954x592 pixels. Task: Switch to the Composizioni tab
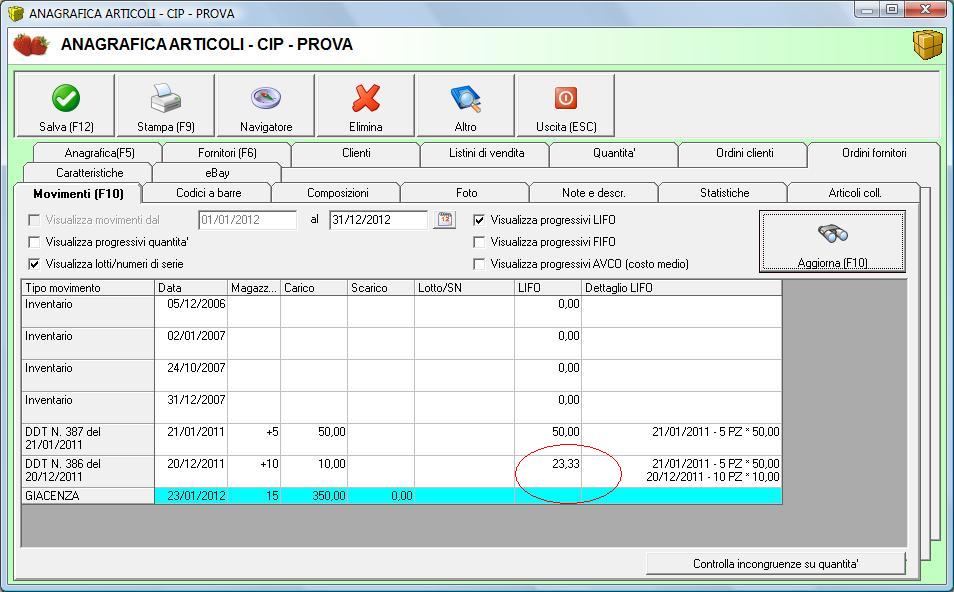pos(338,193)
